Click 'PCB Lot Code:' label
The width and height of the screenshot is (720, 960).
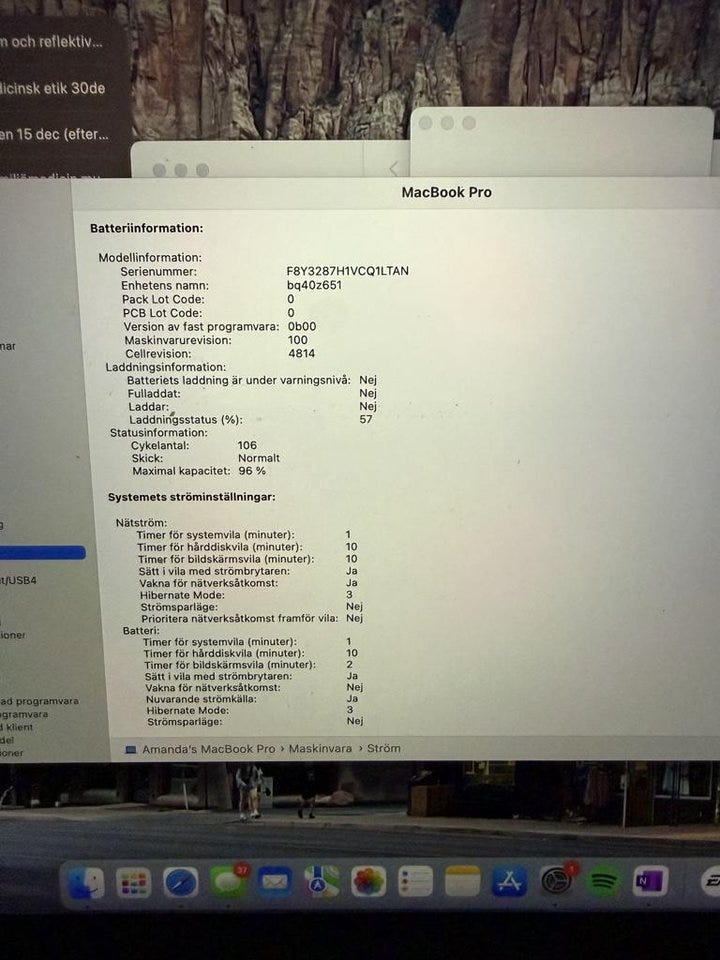click(162, 313)
